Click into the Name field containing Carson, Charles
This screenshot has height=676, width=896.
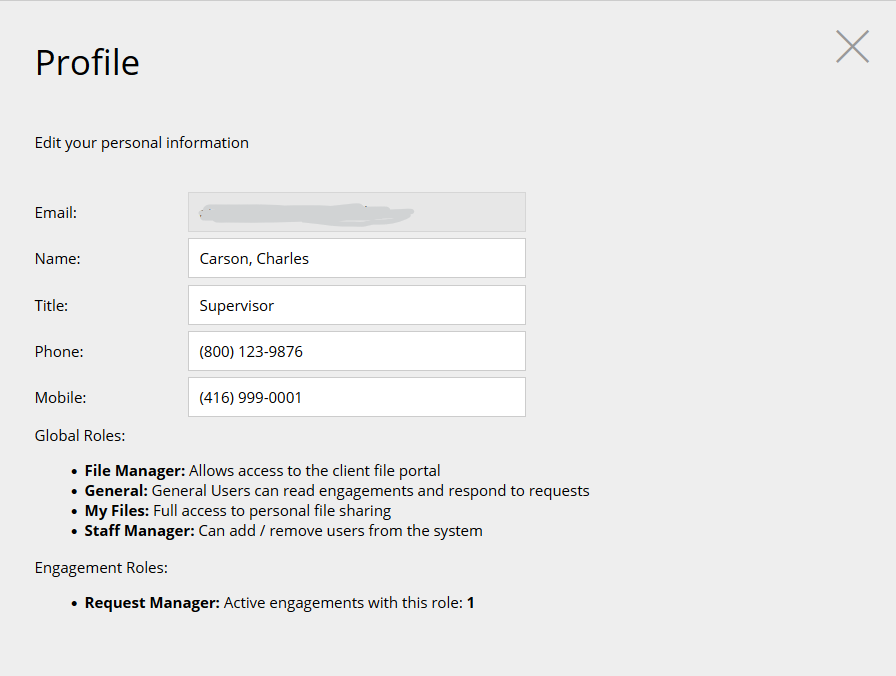pos(356,258)
